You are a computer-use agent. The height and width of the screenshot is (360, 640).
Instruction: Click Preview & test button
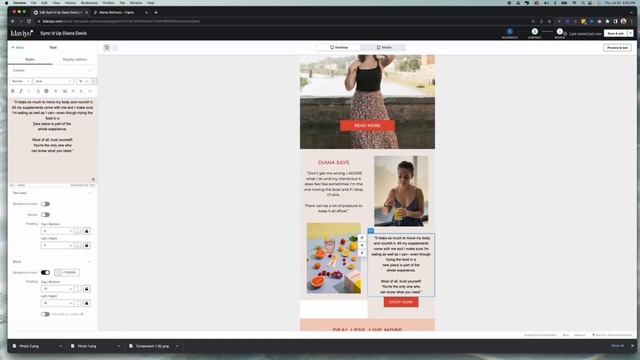(x=617, y=48)
